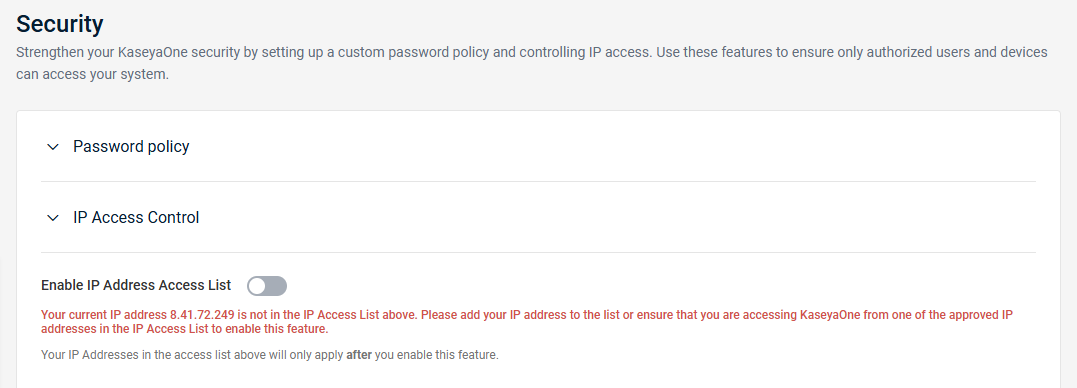The image size is (1077, 388).
Task: Click the bold word after in the note
Action: [359, 356]
